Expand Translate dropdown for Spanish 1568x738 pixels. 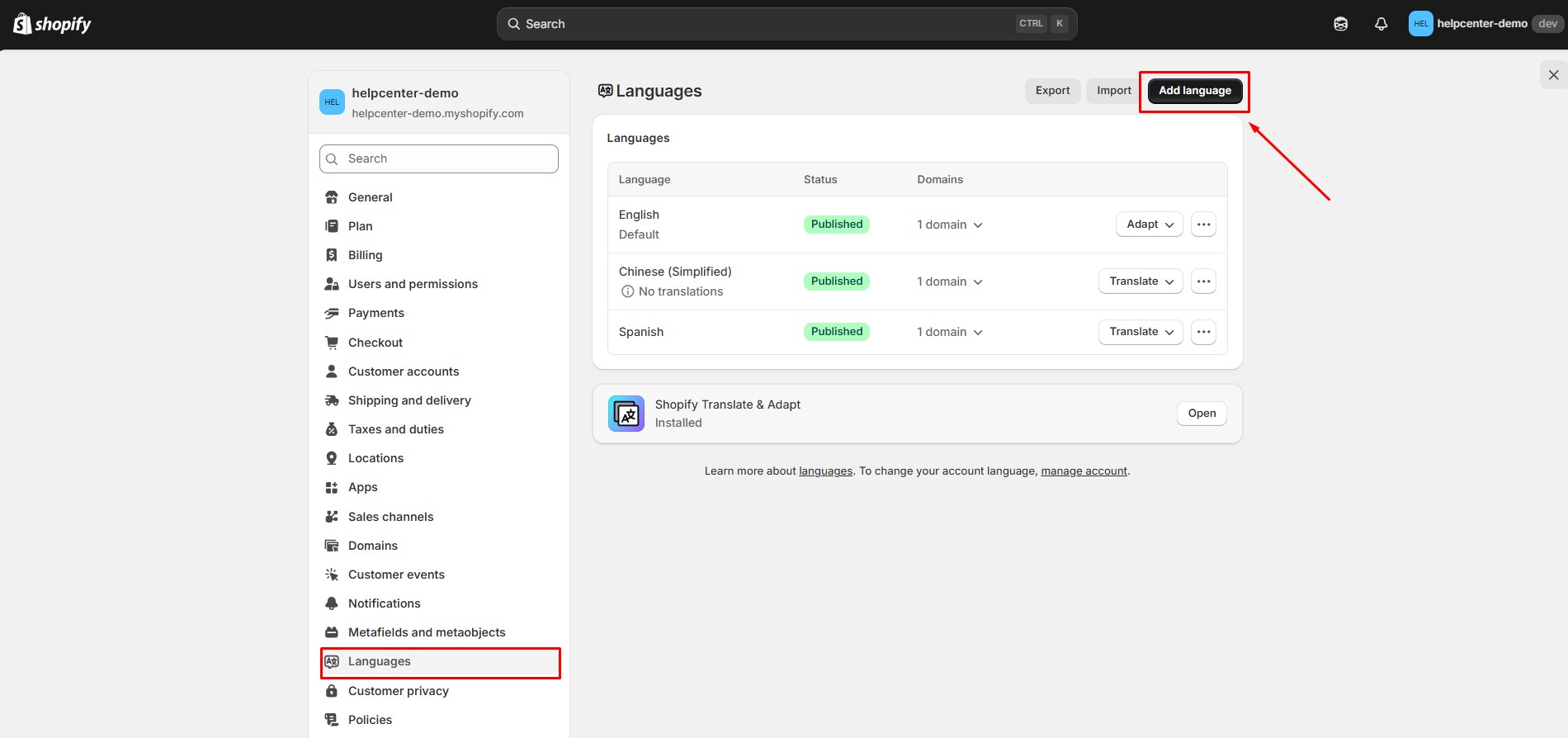tap(1141, 332)
